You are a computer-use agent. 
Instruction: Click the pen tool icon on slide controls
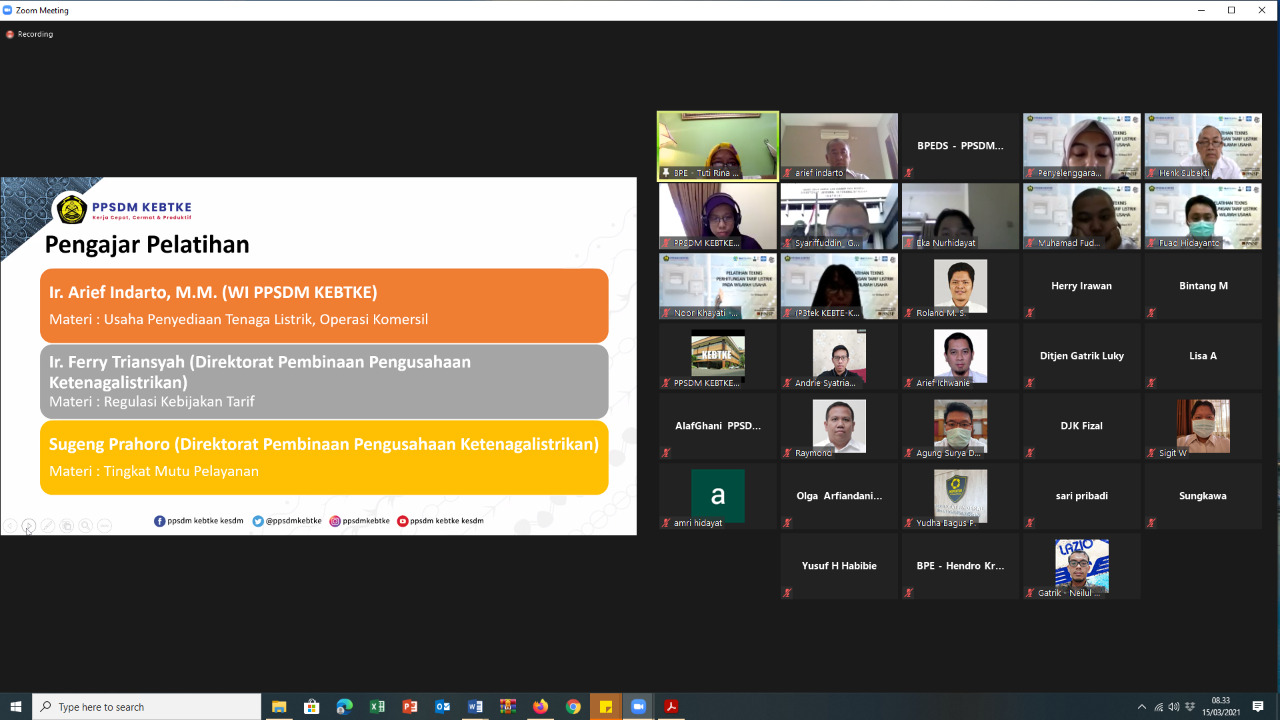48,525
